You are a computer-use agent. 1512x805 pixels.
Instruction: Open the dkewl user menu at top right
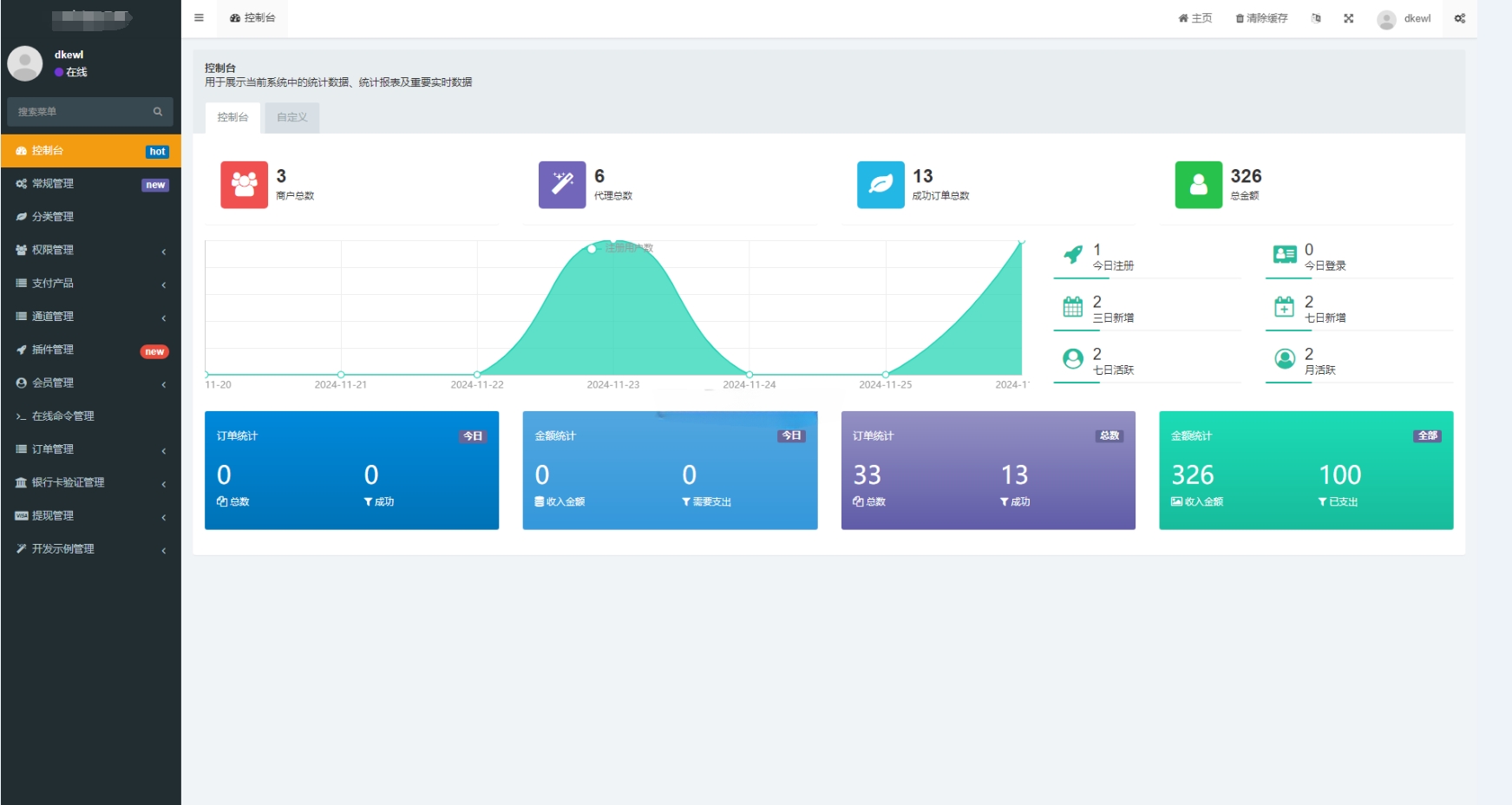[x=1404, y=18]
